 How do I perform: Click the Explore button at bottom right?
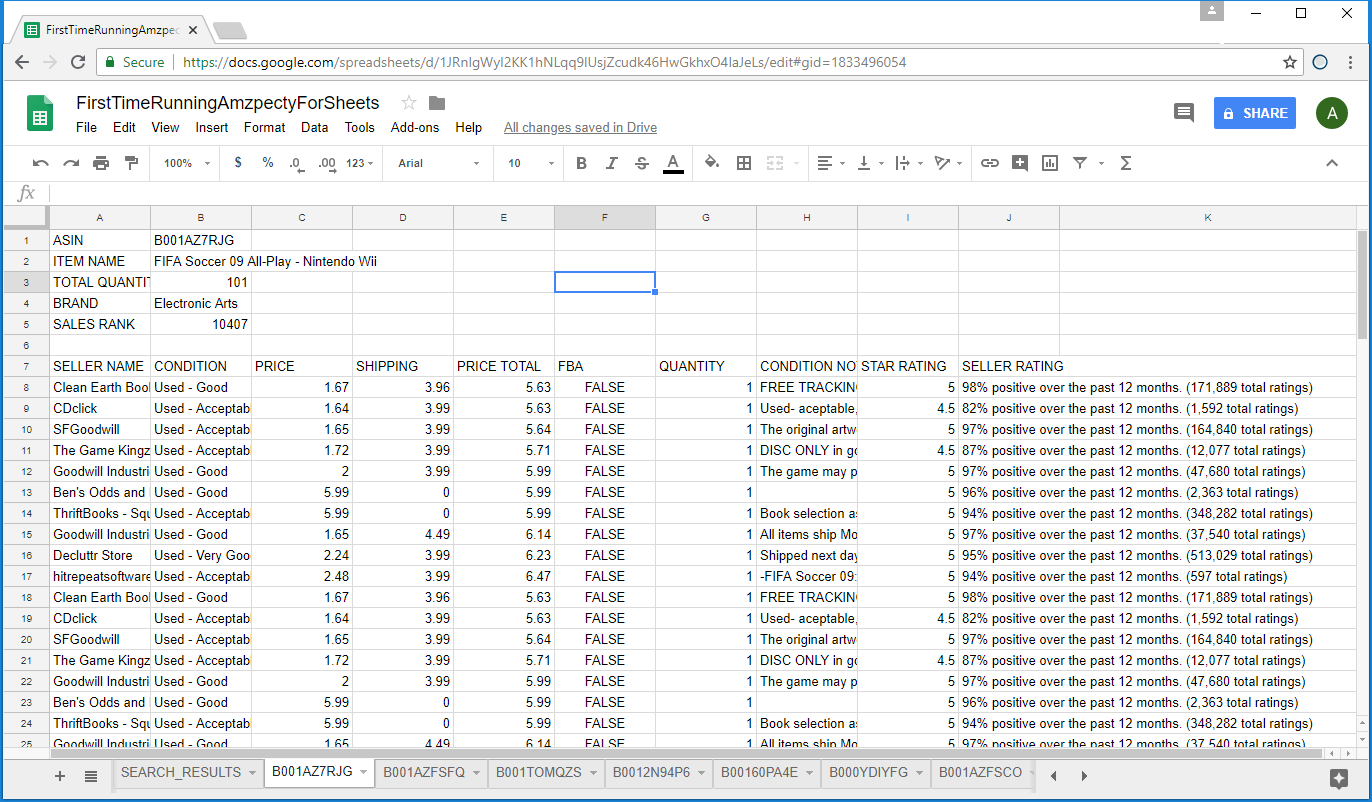[1340, 778]
